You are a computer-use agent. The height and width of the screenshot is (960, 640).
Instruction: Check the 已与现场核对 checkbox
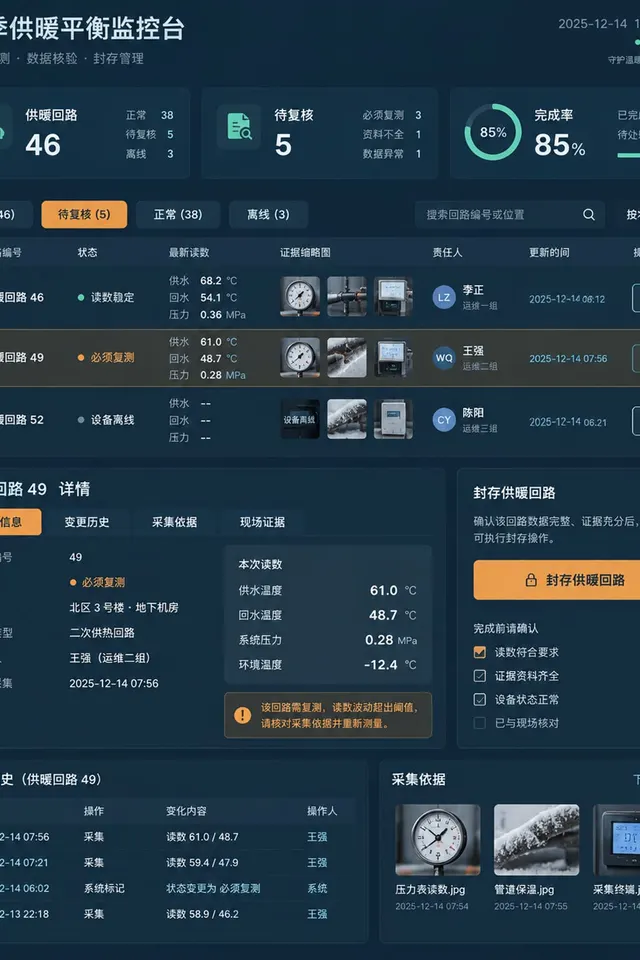point(480,723)
